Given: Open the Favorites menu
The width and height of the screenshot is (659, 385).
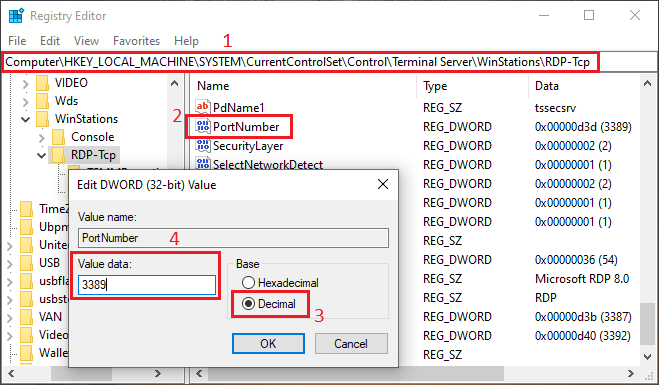Looking at the screenshot, I should [x=136, y=41].
